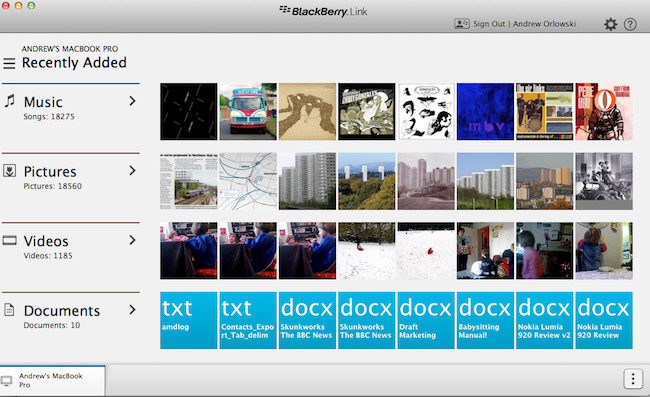
Task: Open the hamburger menu beside Recently Added
Action: pos(9,63)
